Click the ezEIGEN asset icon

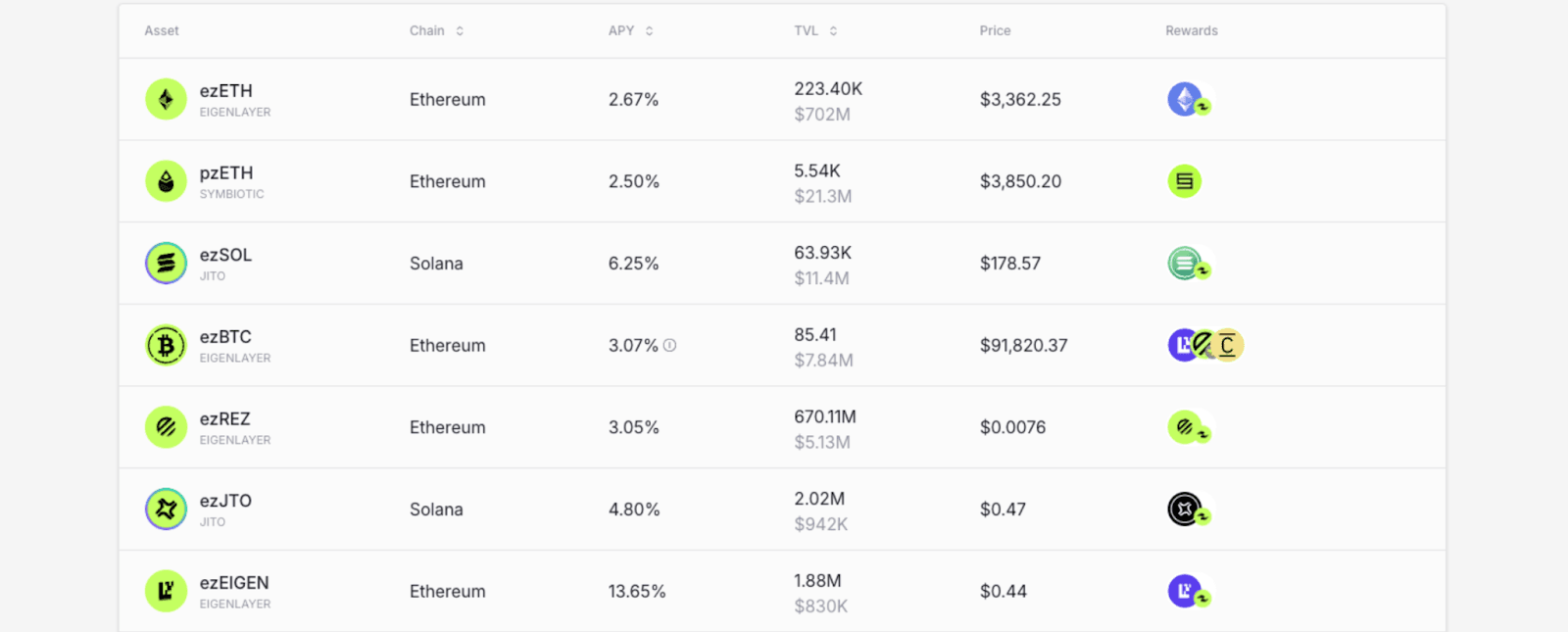(166, 591)
